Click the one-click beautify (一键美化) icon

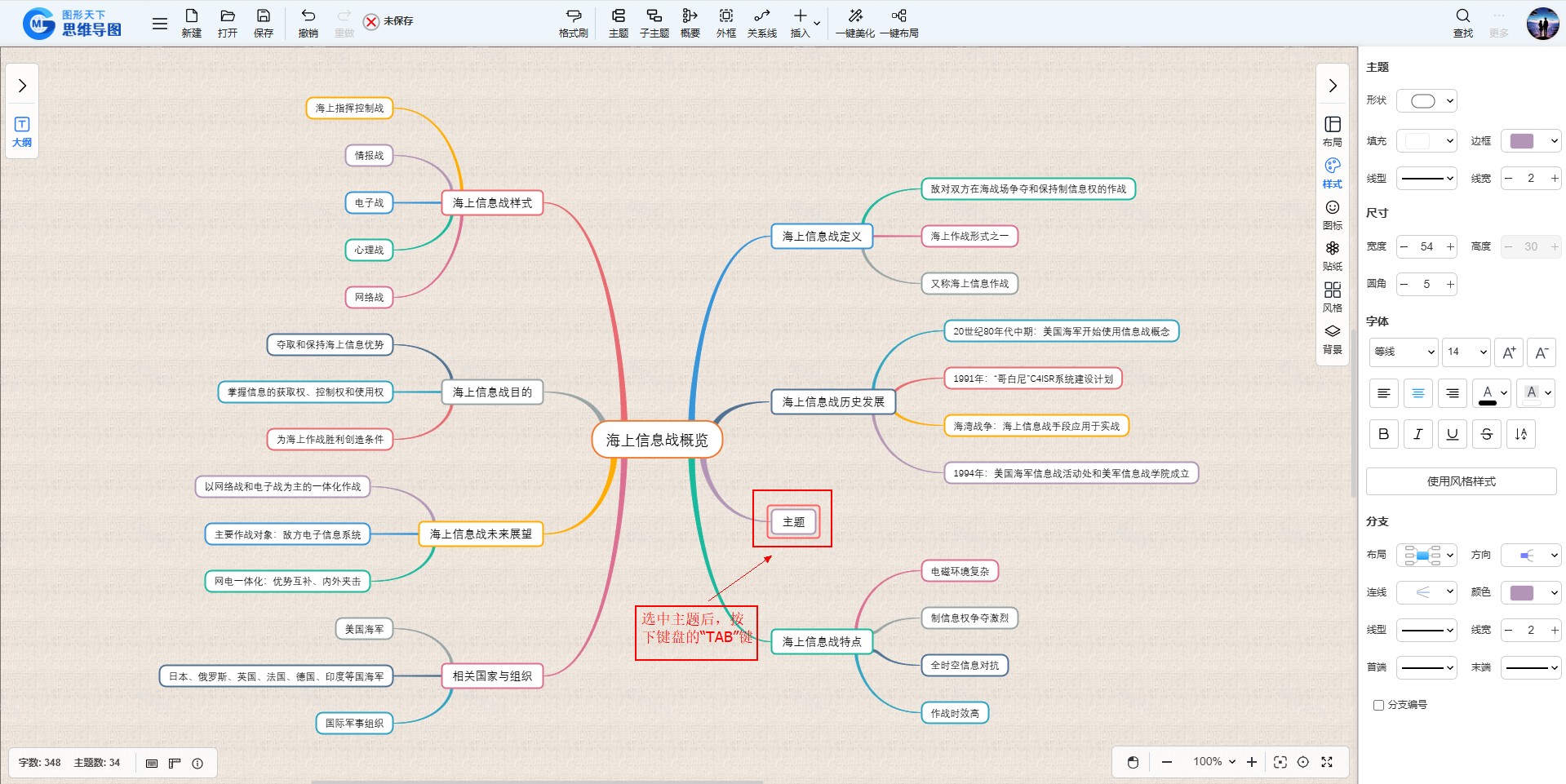point(854,22)
